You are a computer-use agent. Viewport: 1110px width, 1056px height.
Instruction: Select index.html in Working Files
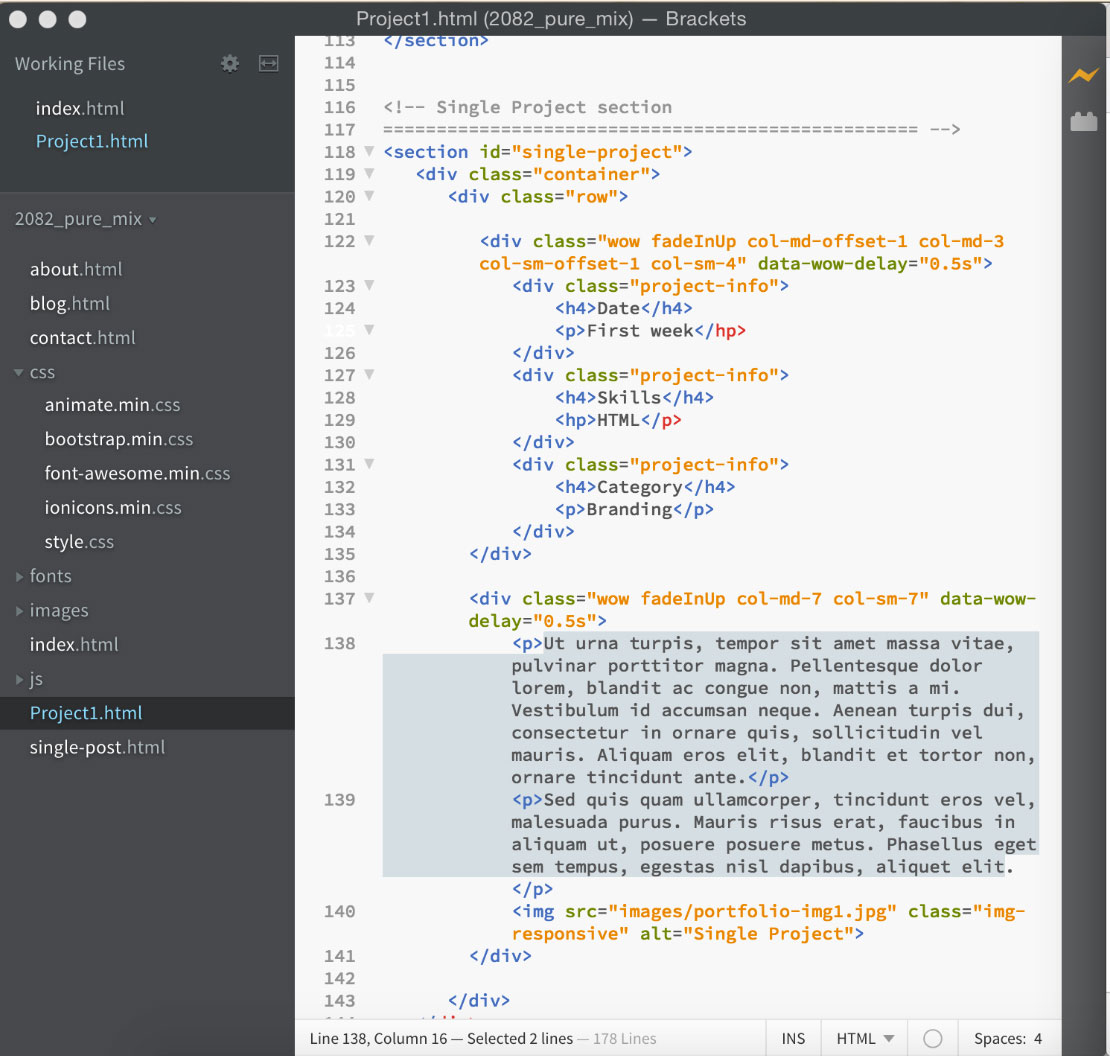(x=79, y=108)
